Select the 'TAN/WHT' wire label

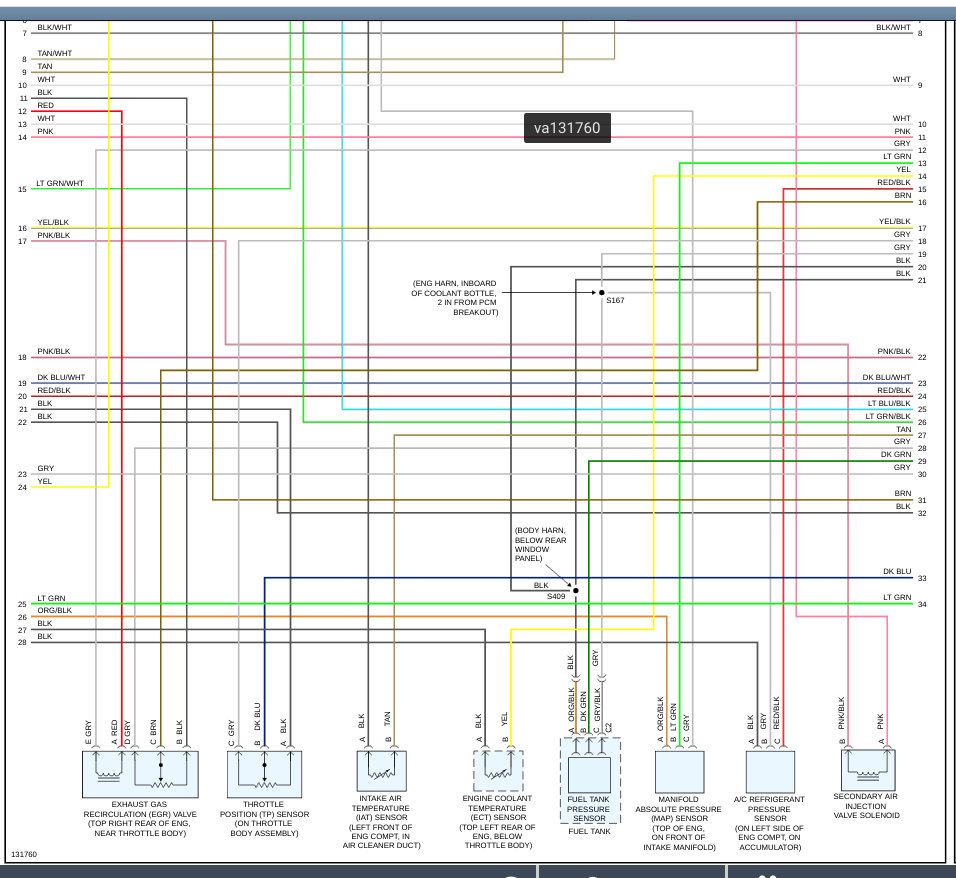tap(55, 53)
